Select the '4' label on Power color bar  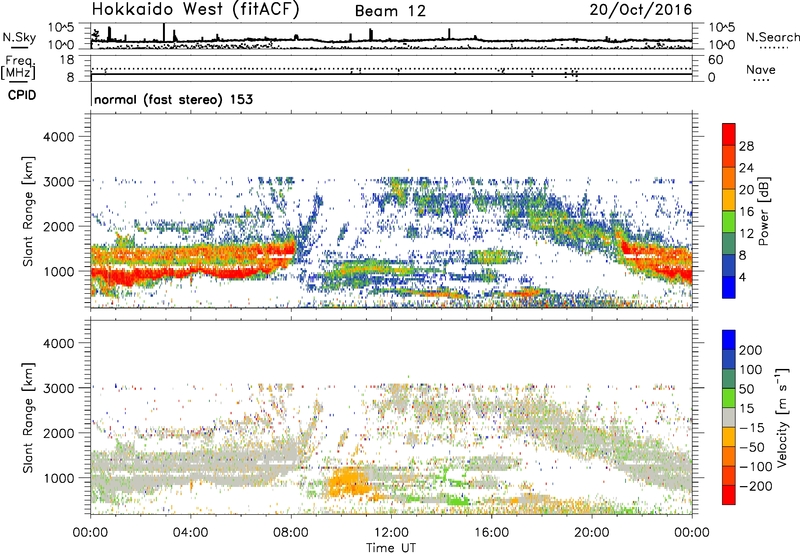pos(743,277)
